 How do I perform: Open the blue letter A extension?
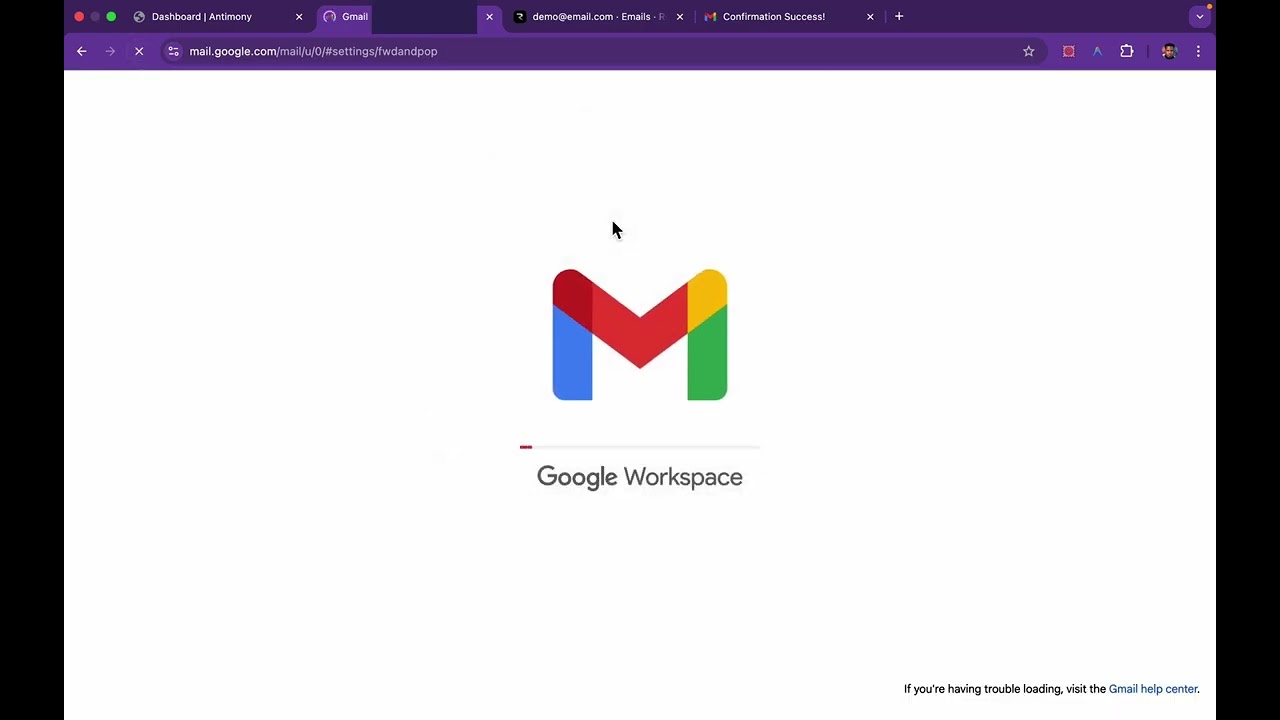pos(1097,51)
